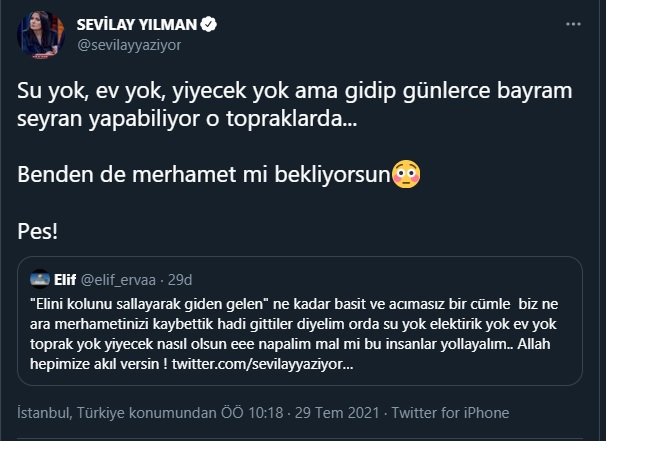Click the SEVİLAY YILMAN display name
The image size is (652, 456).
pos(137,25)
